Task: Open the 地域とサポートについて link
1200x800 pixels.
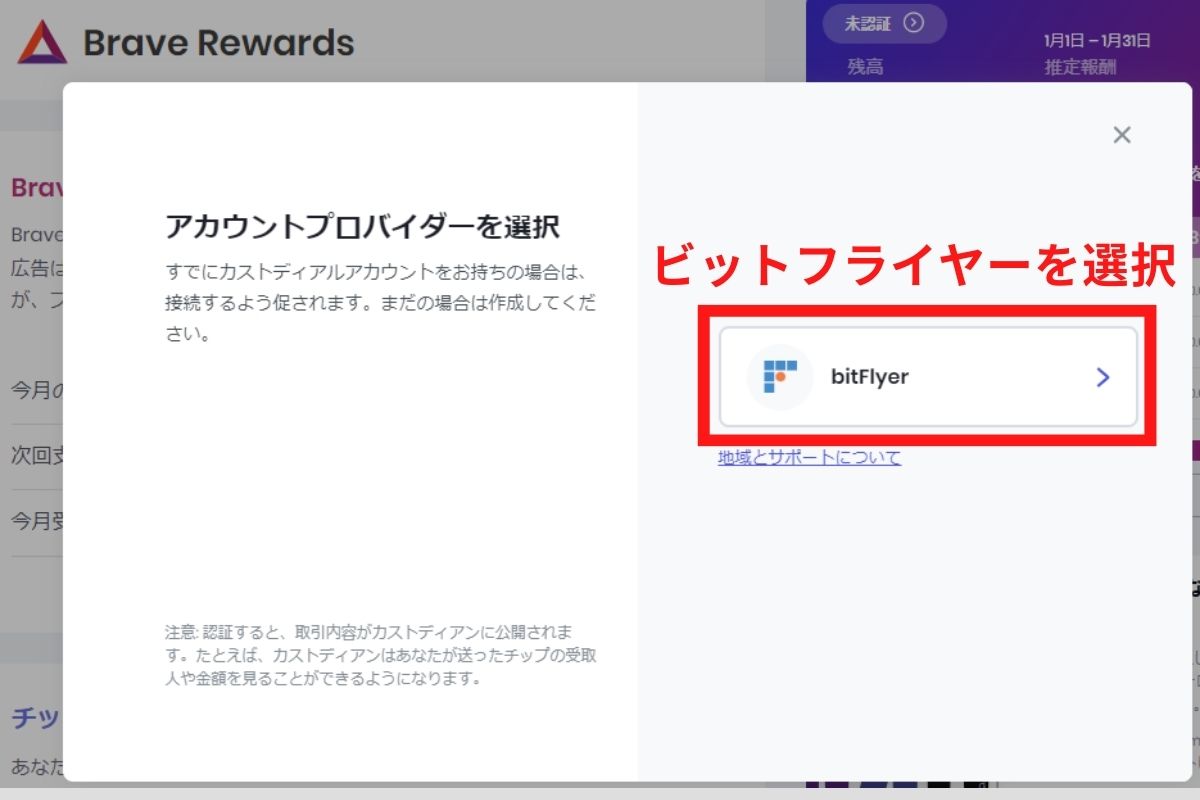Action: (807, 457)
